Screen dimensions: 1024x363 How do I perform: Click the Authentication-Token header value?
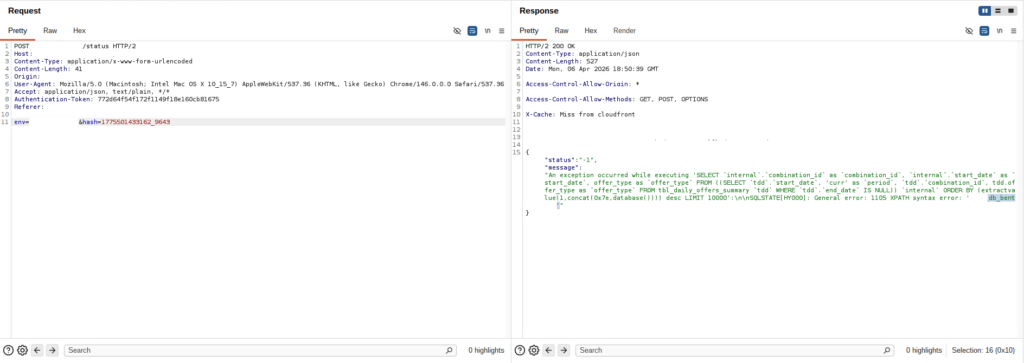click(158, 99)
